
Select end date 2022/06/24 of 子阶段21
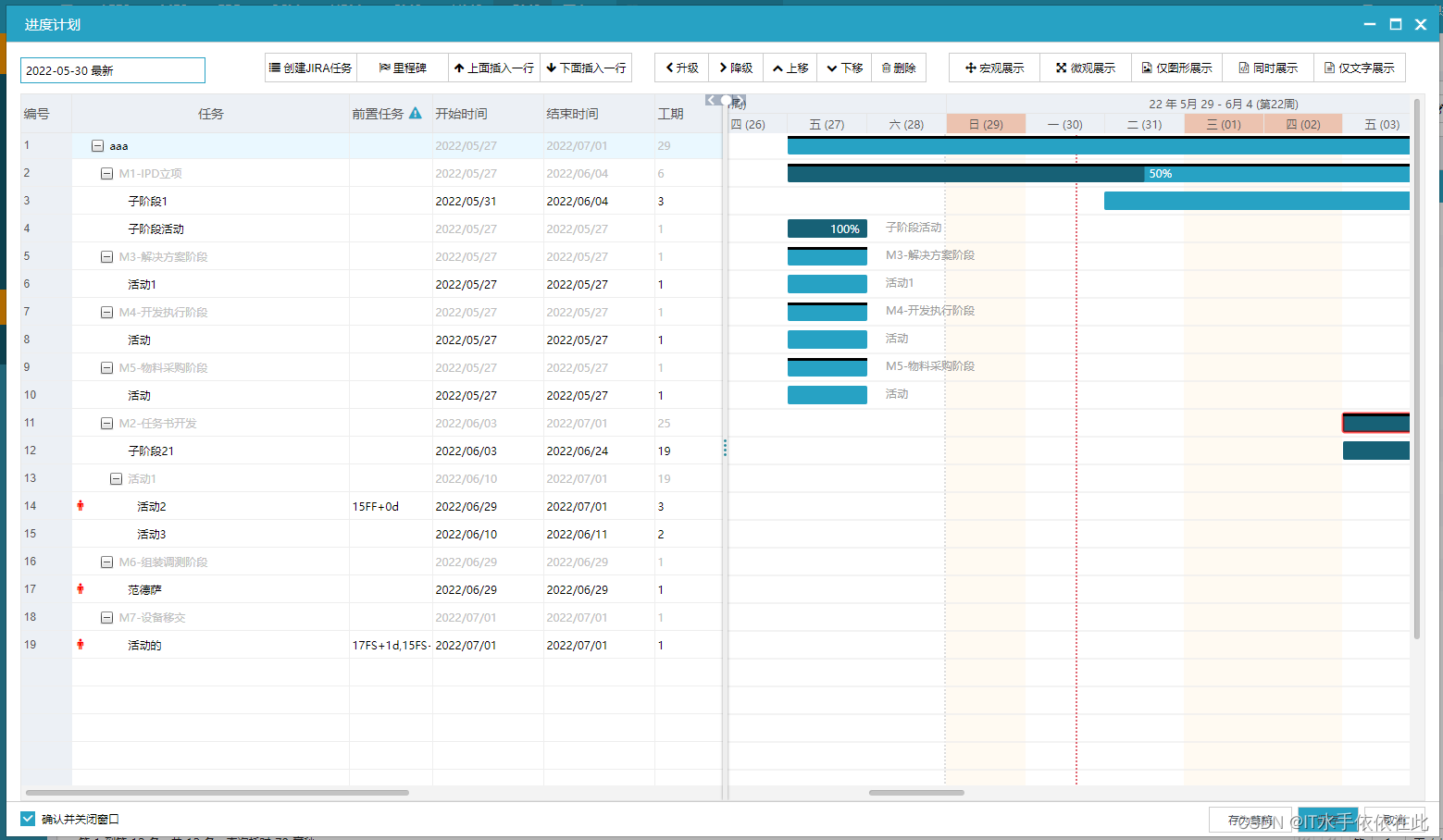[578, 451]
